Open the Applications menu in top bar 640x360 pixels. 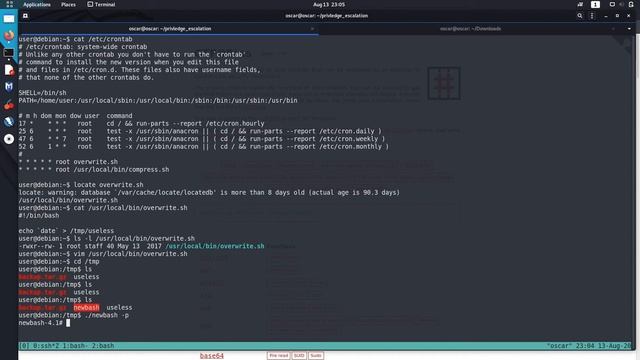pyautogui.click(x=36, y=4)
